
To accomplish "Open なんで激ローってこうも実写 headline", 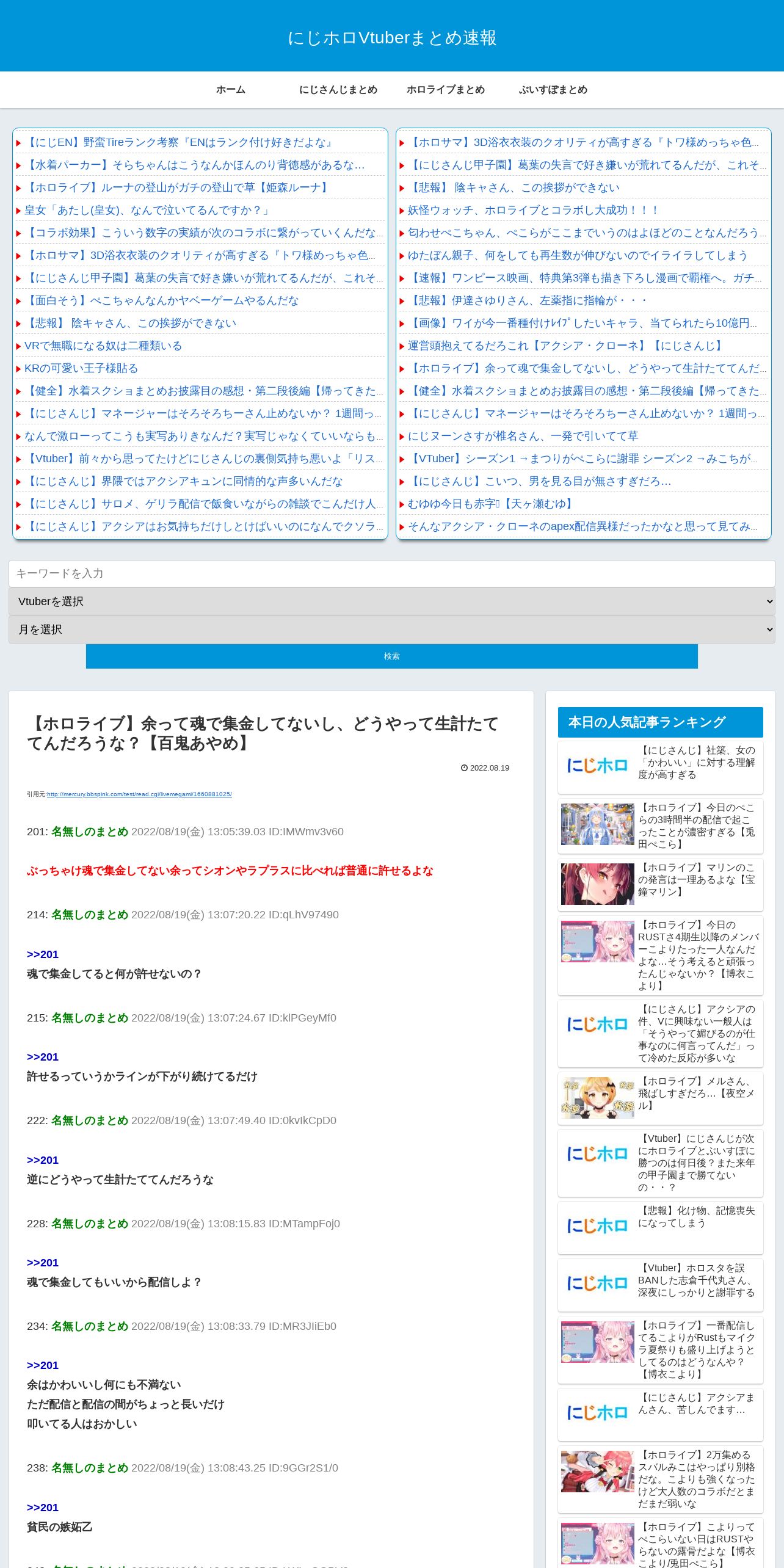I will point(204,436).
